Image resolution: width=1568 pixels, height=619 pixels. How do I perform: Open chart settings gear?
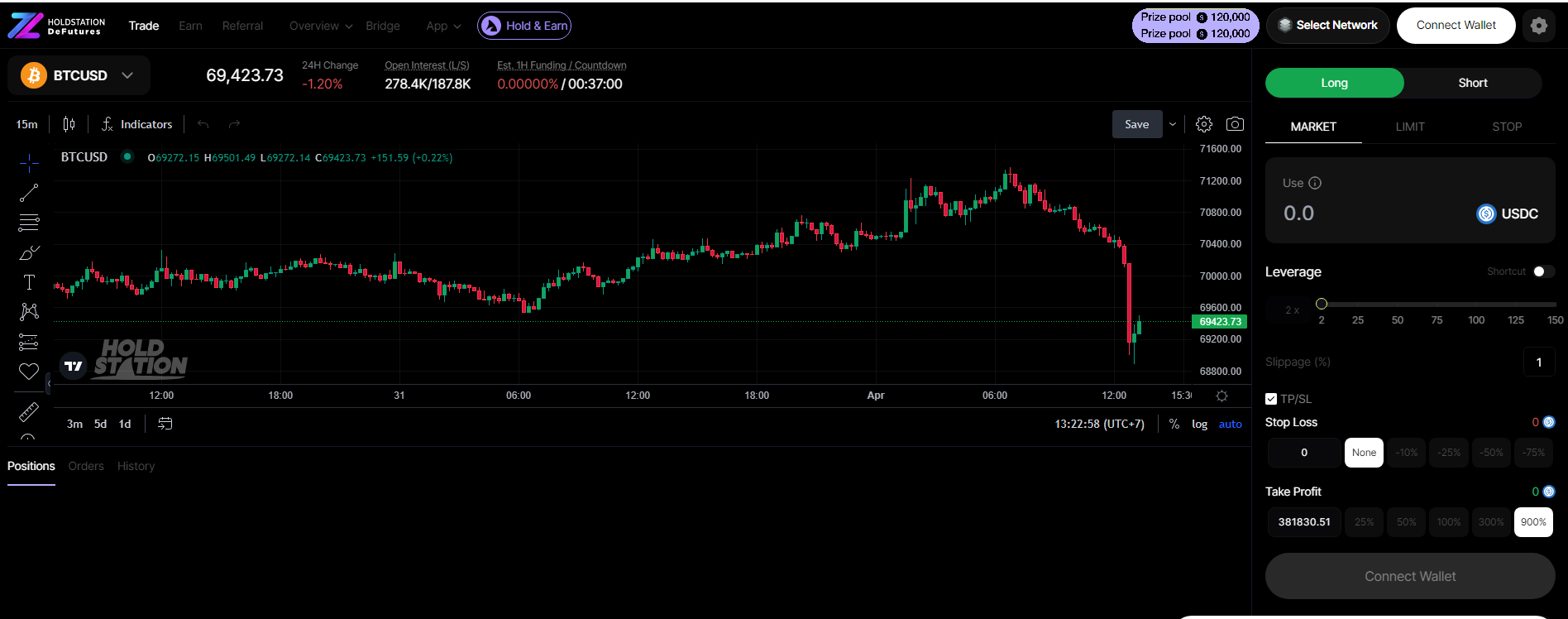[1204, 124]
